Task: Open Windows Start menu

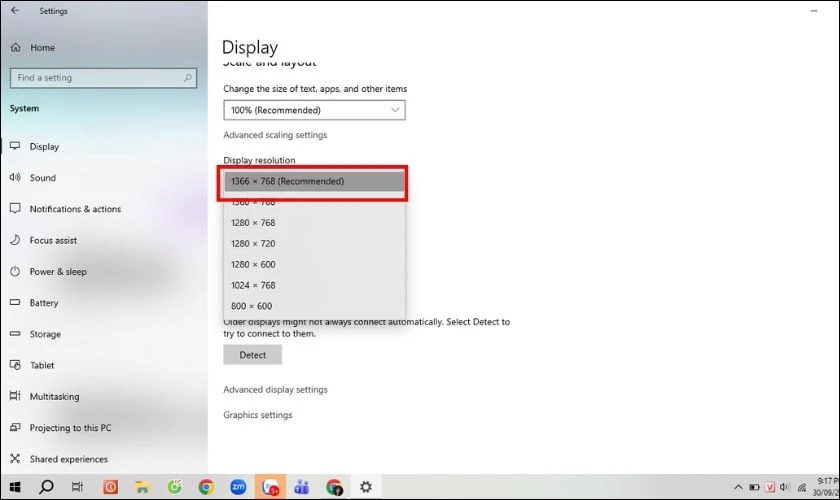Action: (15, 487)
